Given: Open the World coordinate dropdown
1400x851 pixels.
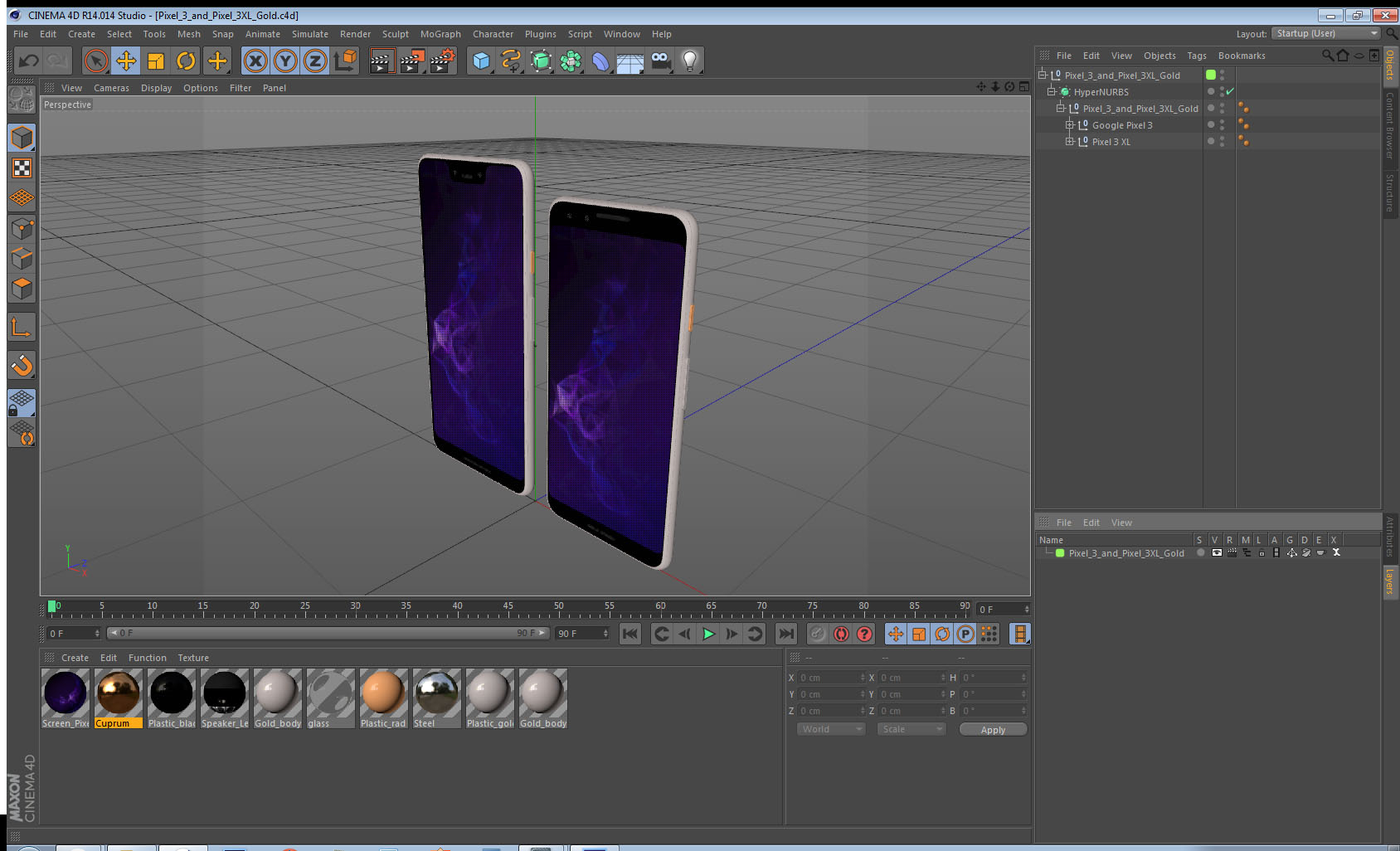Looking at the screenshot, I should pos(832,729).
